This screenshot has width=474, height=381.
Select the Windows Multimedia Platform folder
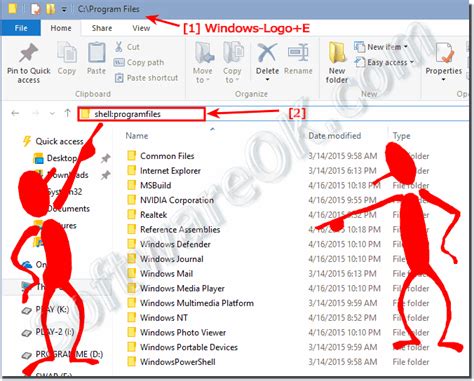point(197,303)
